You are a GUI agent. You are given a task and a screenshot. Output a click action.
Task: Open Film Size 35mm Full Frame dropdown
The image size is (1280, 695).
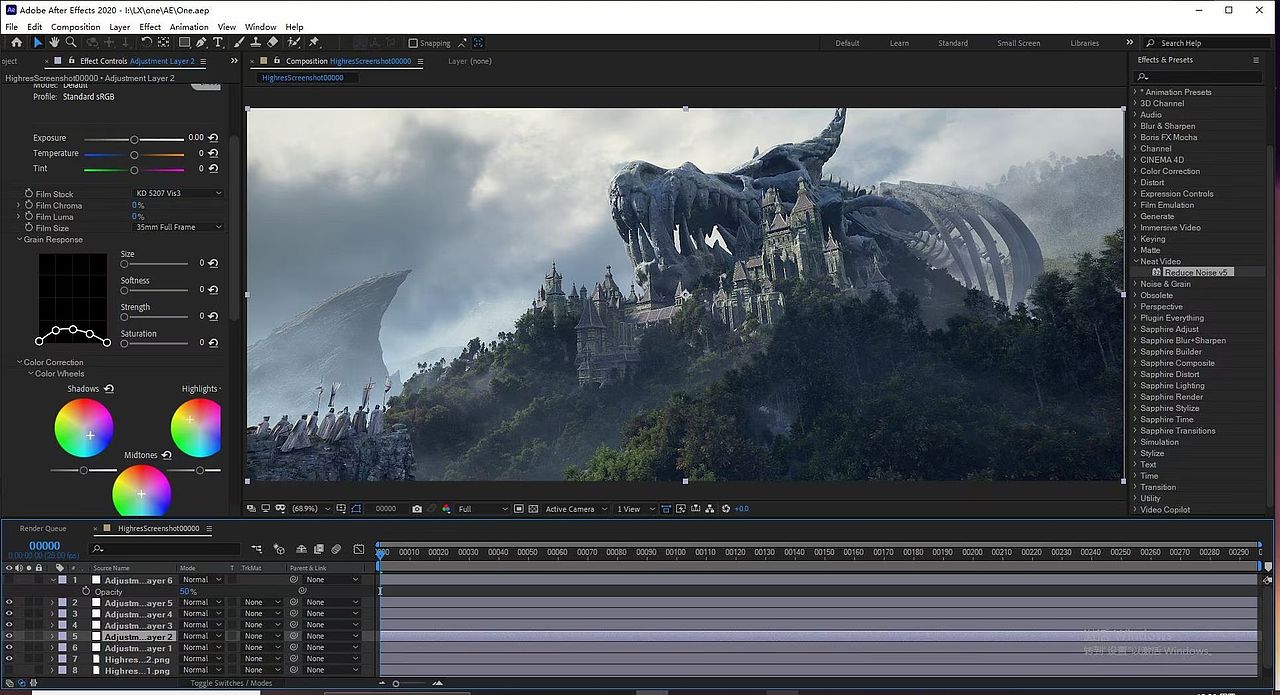coord(178,227)
